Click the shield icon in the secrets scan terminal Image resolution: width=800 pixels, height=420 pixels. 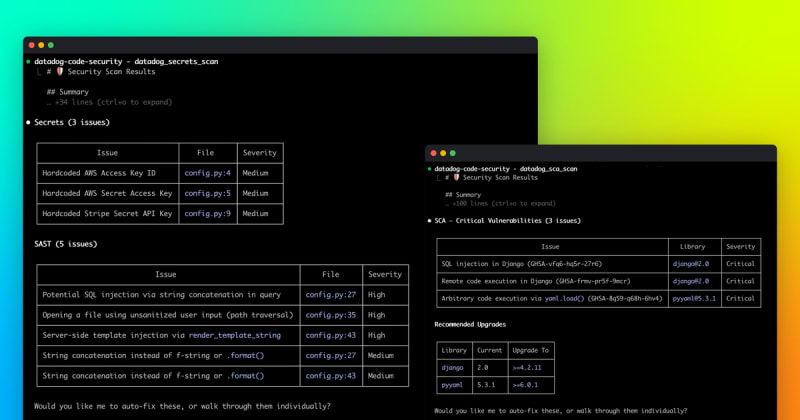point(59,72)
